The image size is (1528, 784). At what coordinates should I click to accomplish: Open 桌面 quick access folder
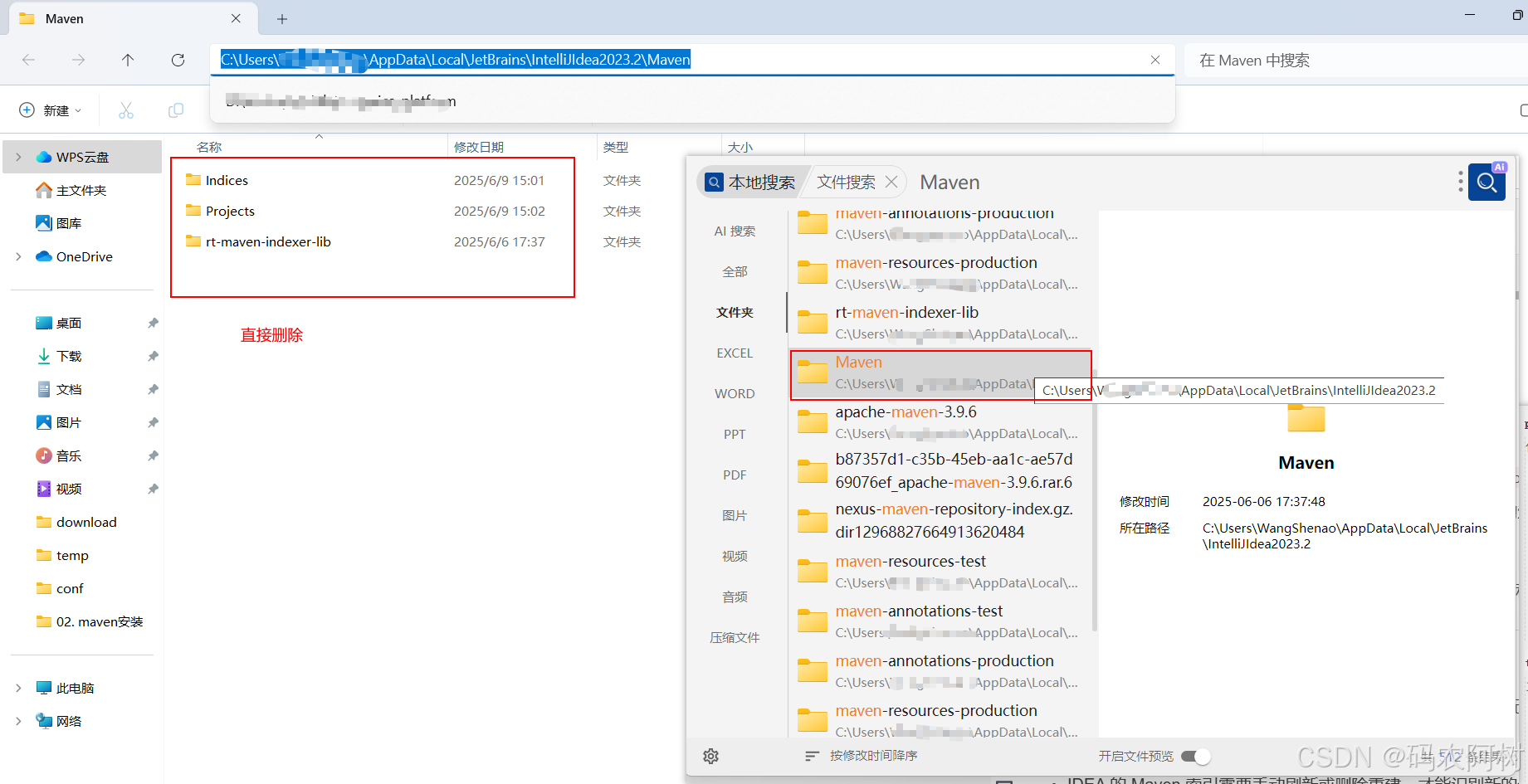pos(69,323)
